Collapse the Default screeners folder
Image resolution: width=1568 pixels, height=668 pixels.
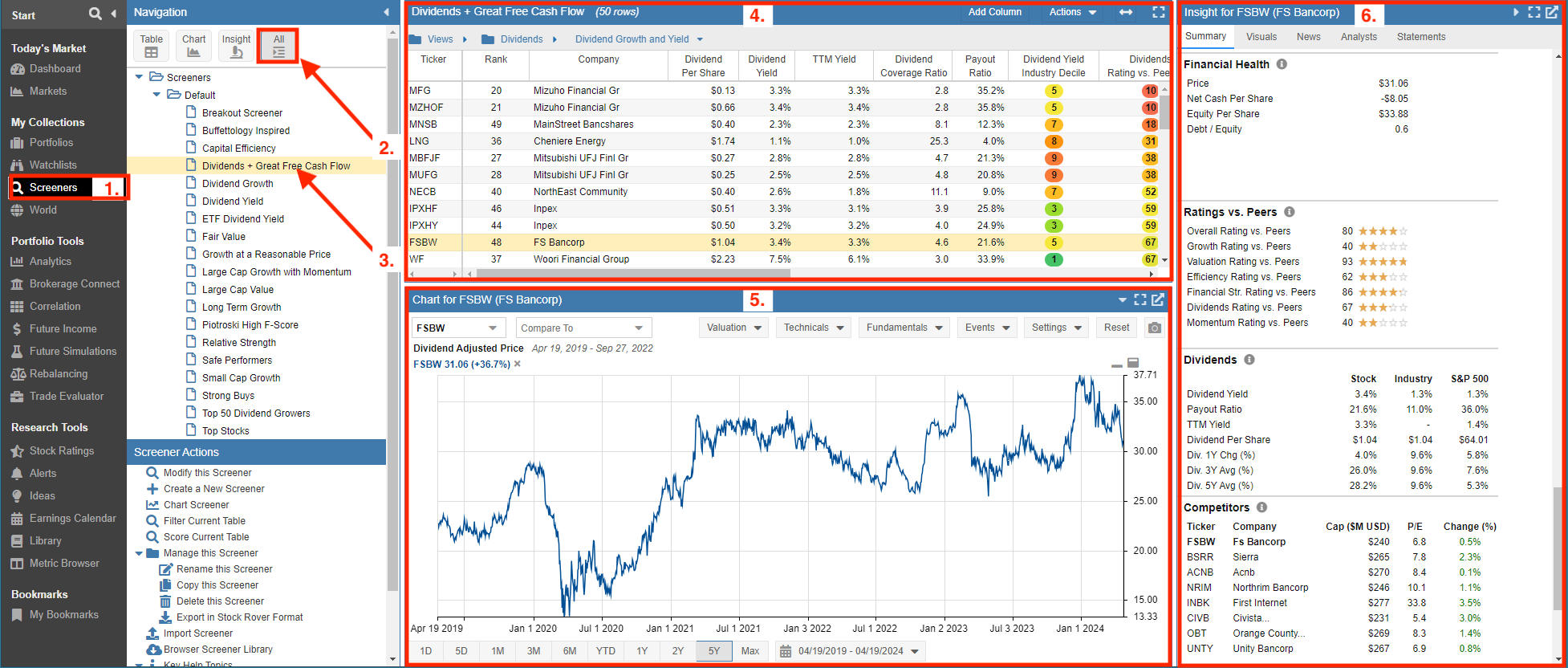156,95
